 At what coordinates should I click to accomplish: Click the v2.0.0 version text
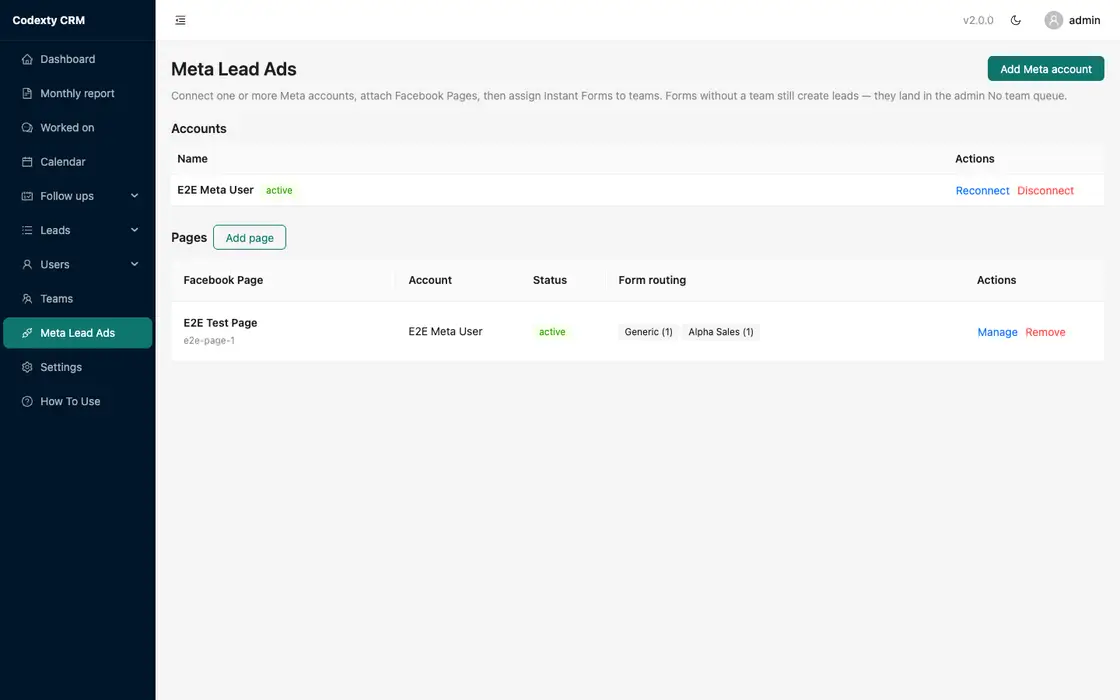[x=978, y=20]
